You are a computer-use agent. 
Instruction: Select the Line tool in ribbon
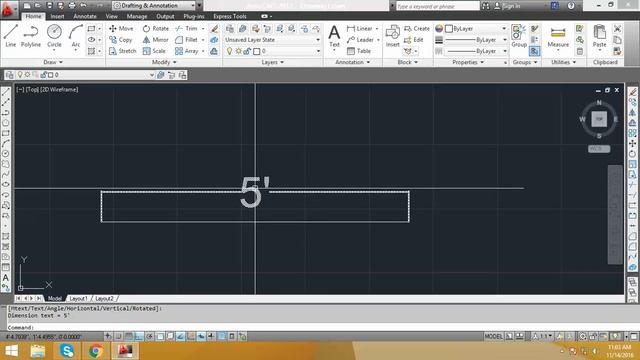click(11, 36)
